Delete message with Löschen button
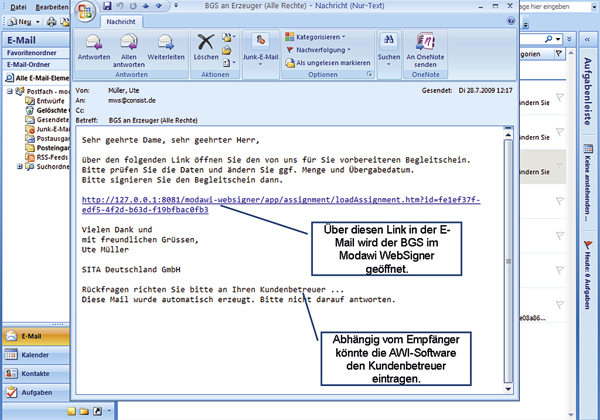 (x=206, y=47)
